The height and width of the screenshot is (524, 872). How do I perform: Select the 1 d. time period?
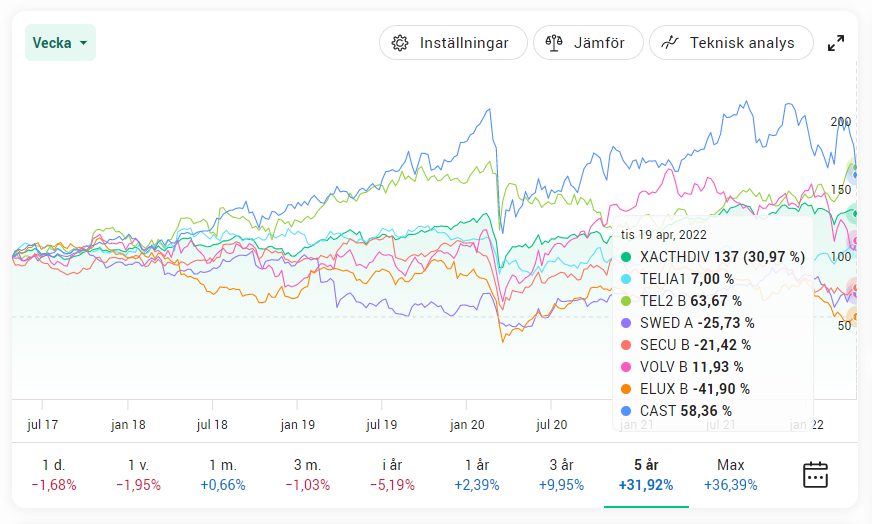54,475
